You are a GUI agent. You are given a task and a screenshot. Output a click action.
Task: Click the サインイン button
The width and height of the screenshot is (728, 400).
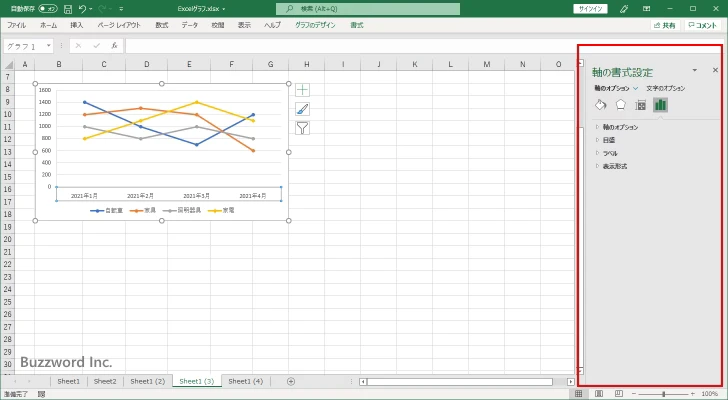590,9
